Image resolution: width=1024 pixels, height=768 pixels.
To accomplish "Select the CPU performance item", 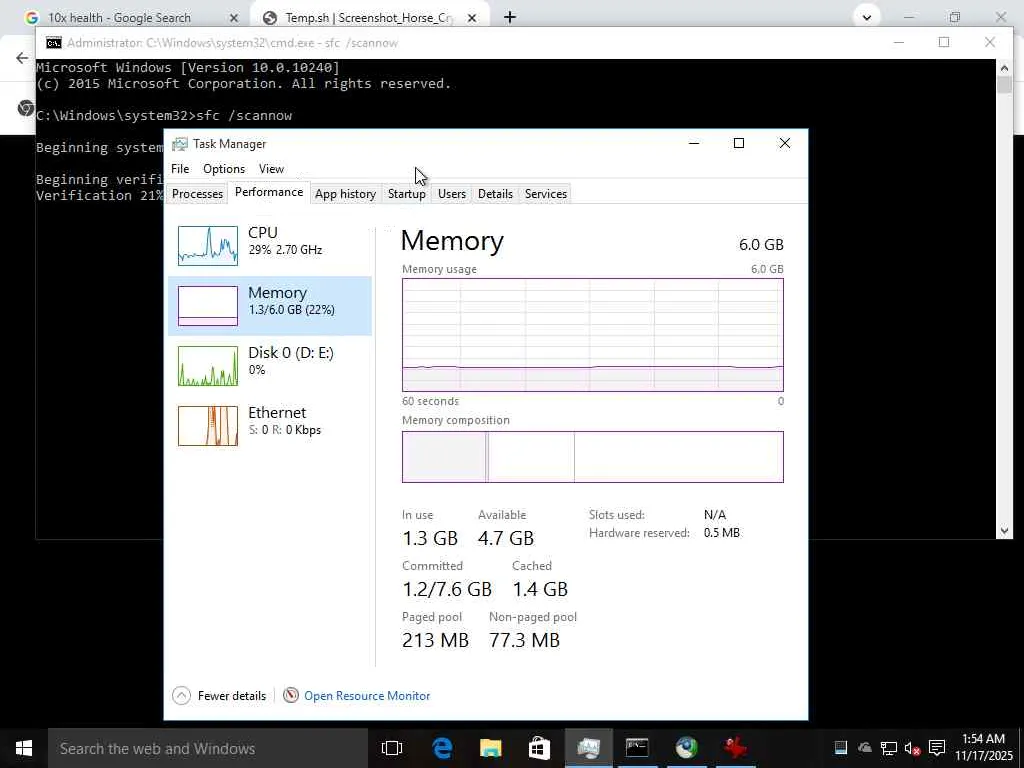I will pyautogui.click(x=270, y=246).
